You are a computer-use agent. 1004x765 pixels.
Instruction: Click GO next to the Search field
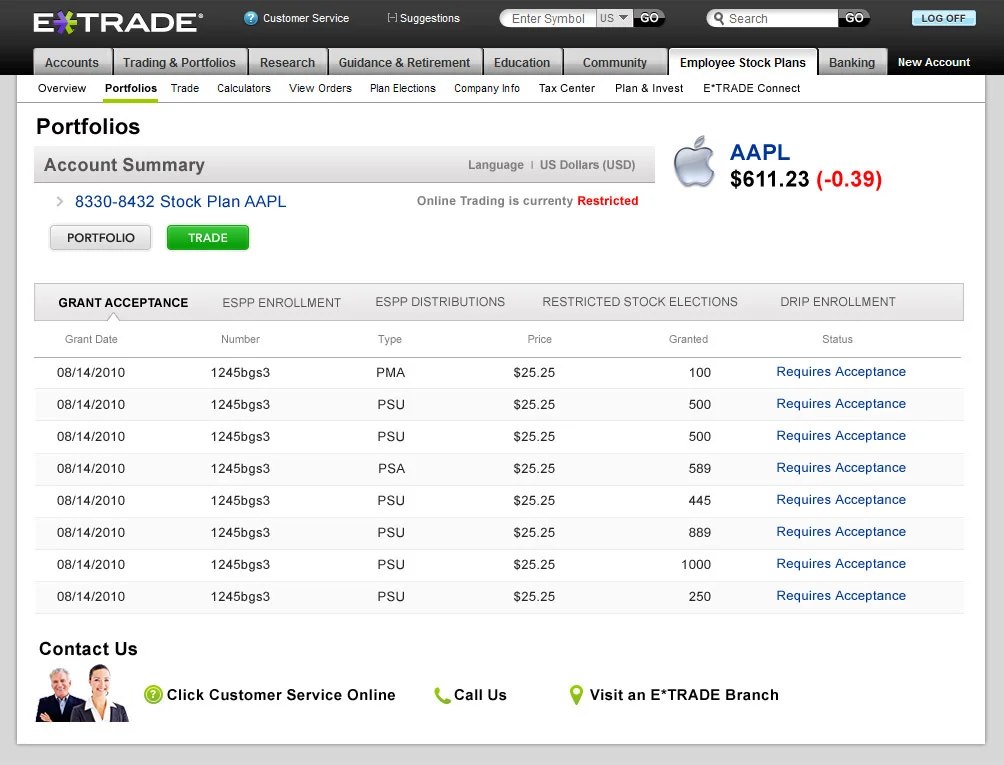click(854, 18)
